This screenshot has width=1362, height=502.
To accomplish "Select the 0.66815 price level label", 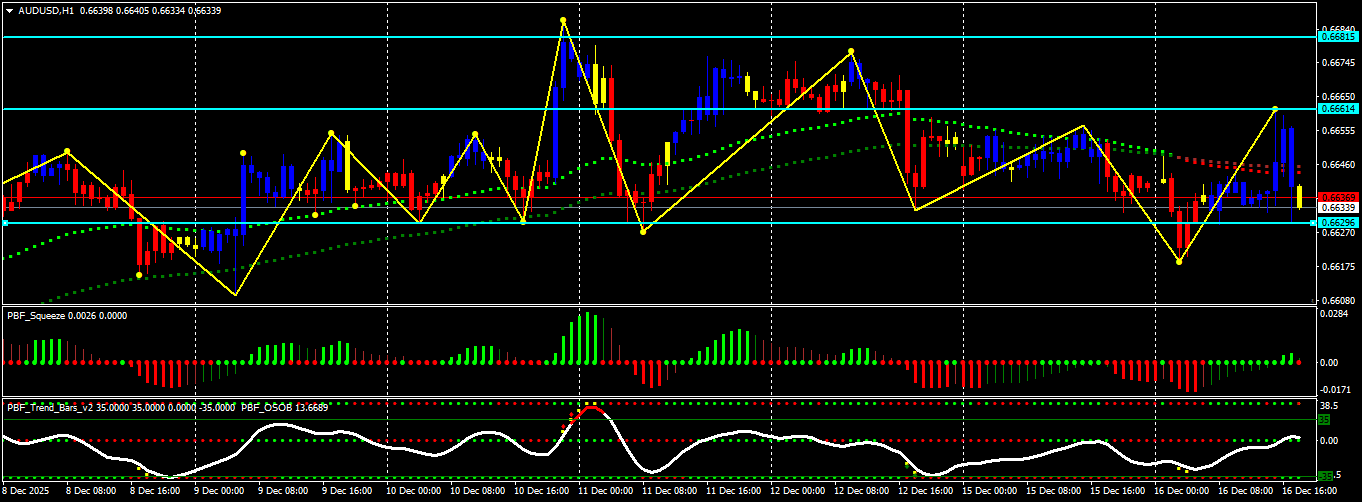I will (x=1338, y=37).
